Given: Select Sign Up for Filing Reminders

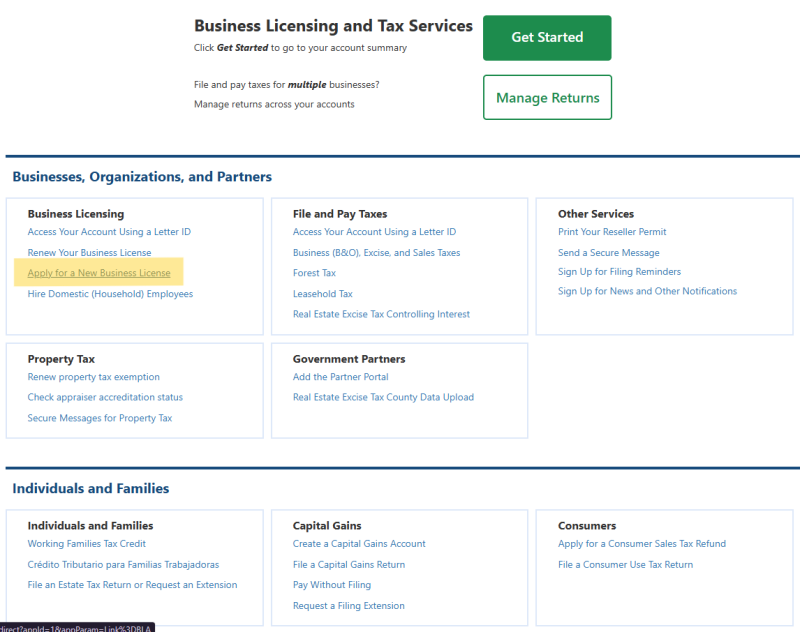Looking at the screenshot, I should point(619,272).
